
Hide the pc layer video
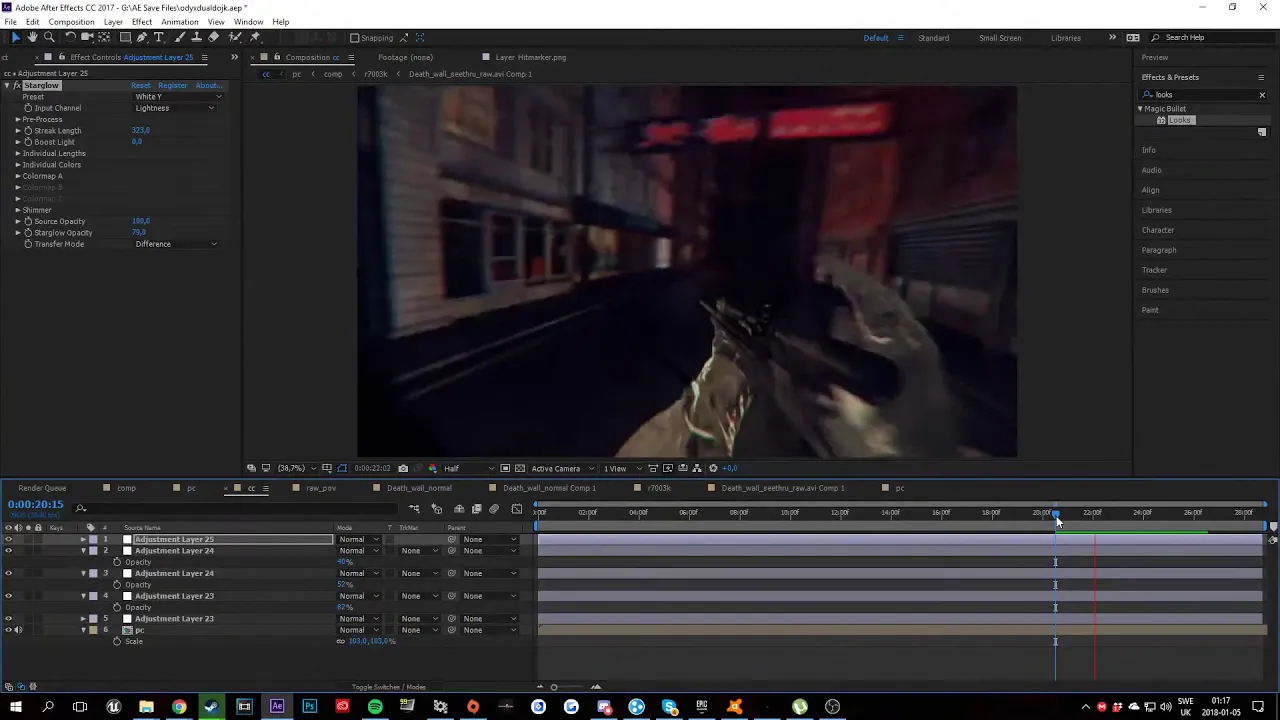pos(8,630)
